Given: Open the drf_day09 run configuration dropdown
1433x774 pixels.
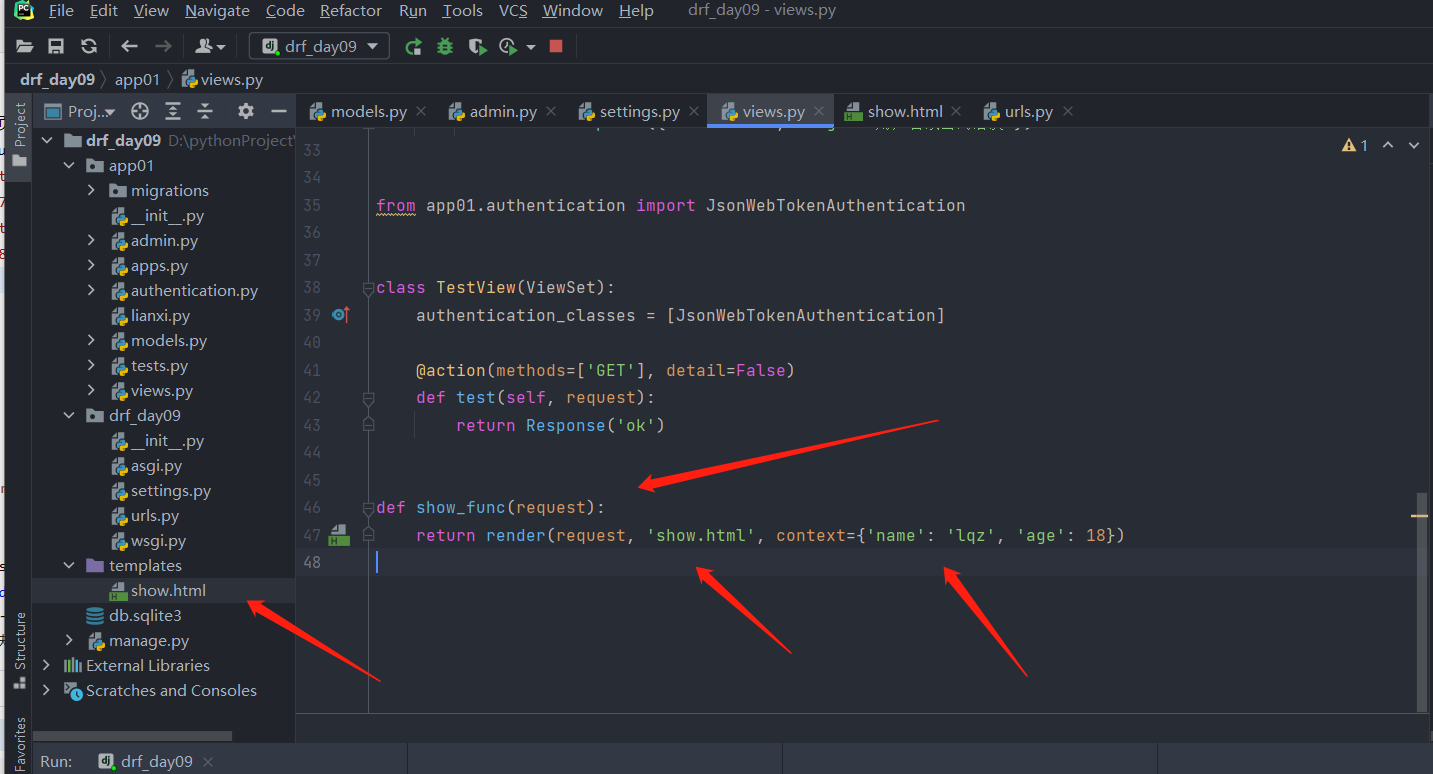Looking at the screenshot, I should pyautogui.click(x=319, y=46).
